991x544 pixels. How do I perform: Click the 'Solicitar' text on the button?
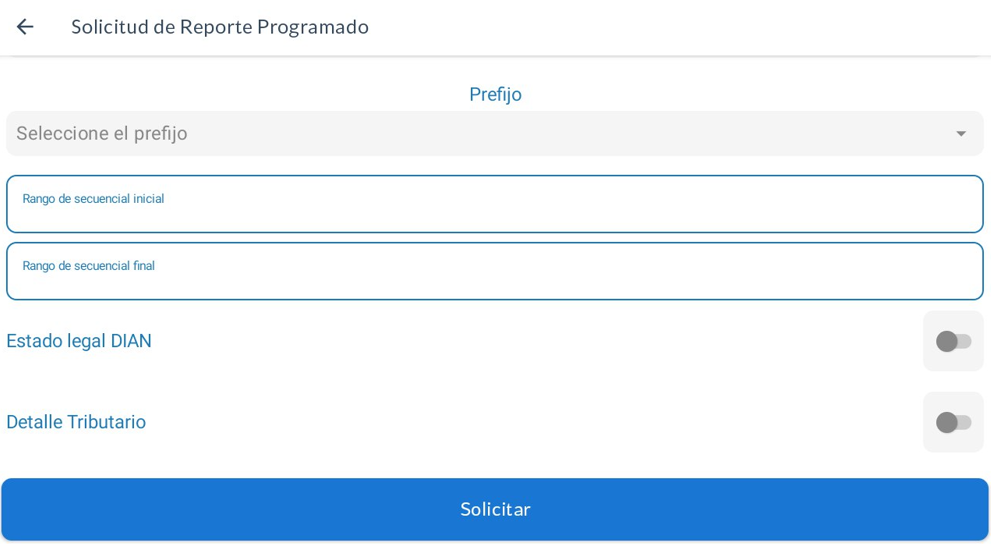[495, 509]
